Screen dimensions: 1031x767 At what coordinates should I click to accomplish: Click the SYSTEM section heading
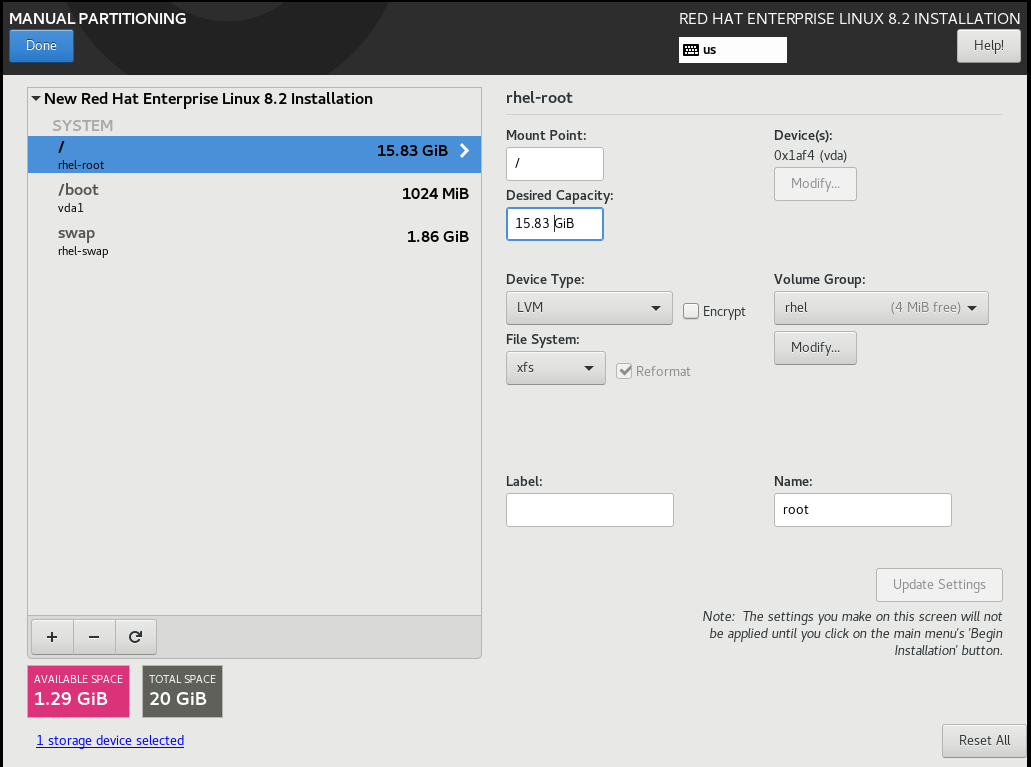[83, 126]
